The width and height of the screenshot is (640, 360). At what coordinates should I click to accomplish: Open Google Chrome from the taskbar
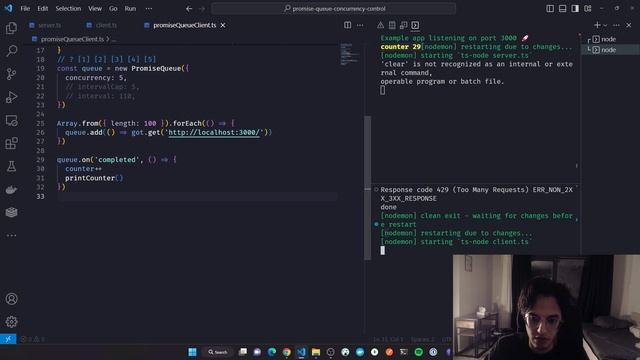[x=287, y=352]
